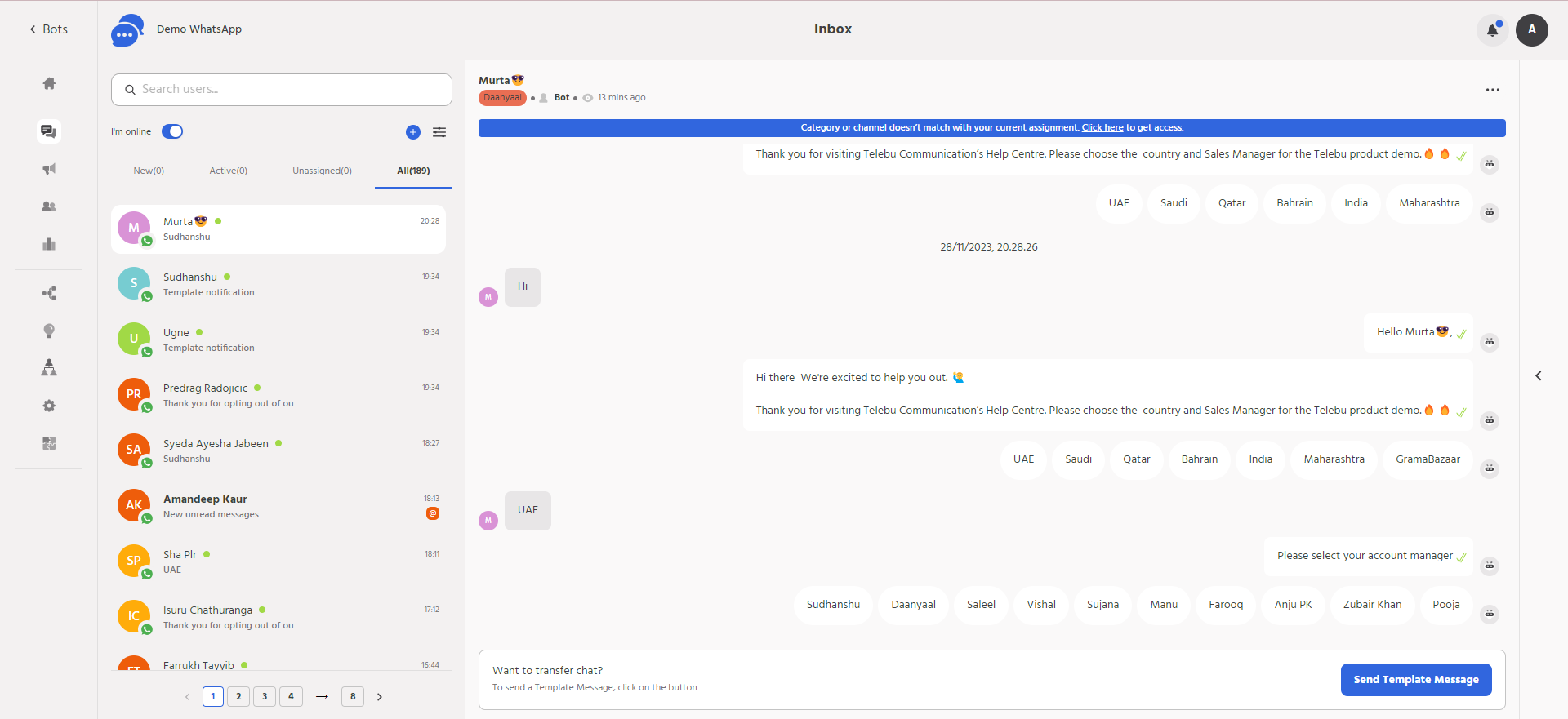The width and height of the screenshot is (1568, 719).
Task: Open the notifications bell
Action: 1492,30
